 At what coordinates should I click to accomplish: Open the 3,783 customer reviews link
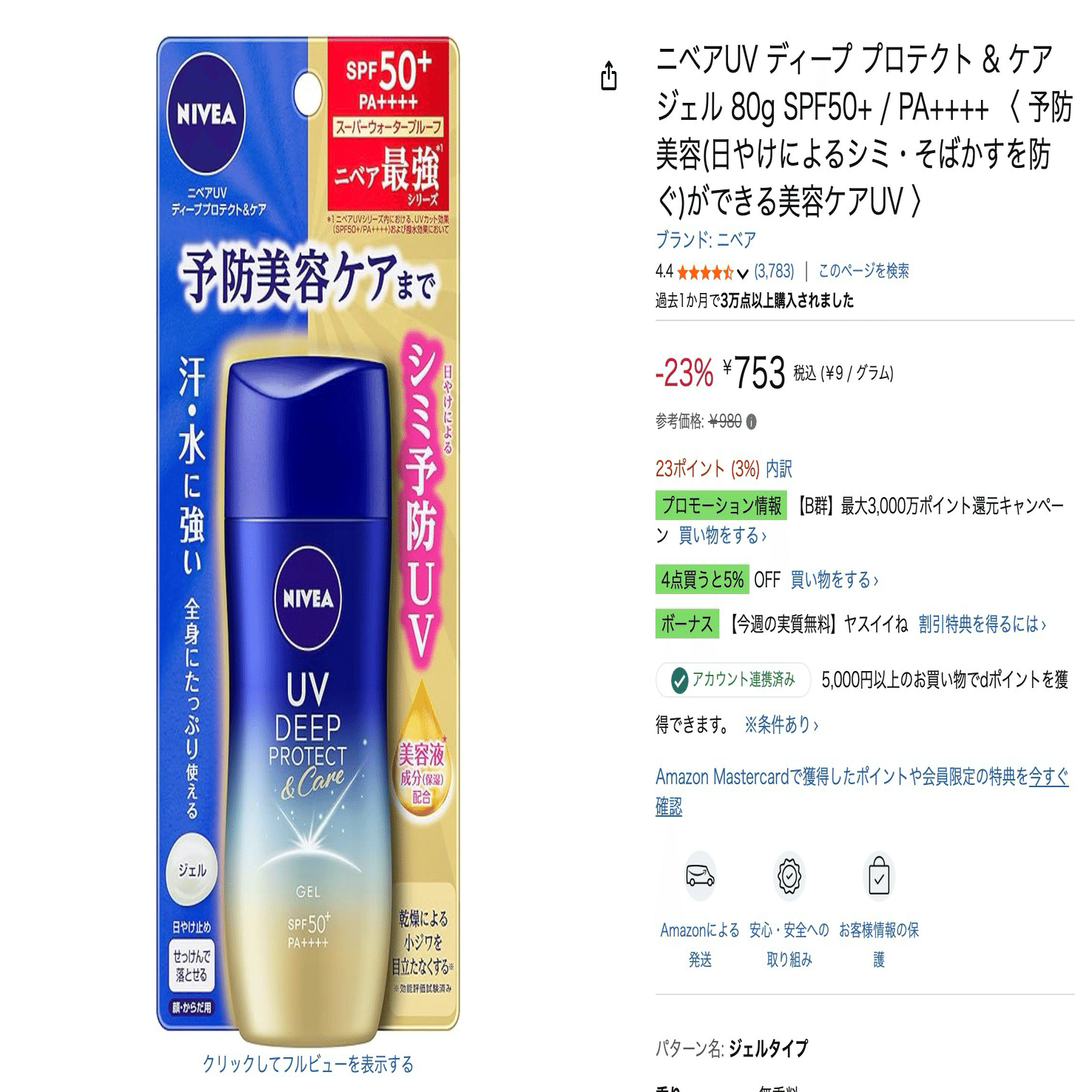coord(774,272)
